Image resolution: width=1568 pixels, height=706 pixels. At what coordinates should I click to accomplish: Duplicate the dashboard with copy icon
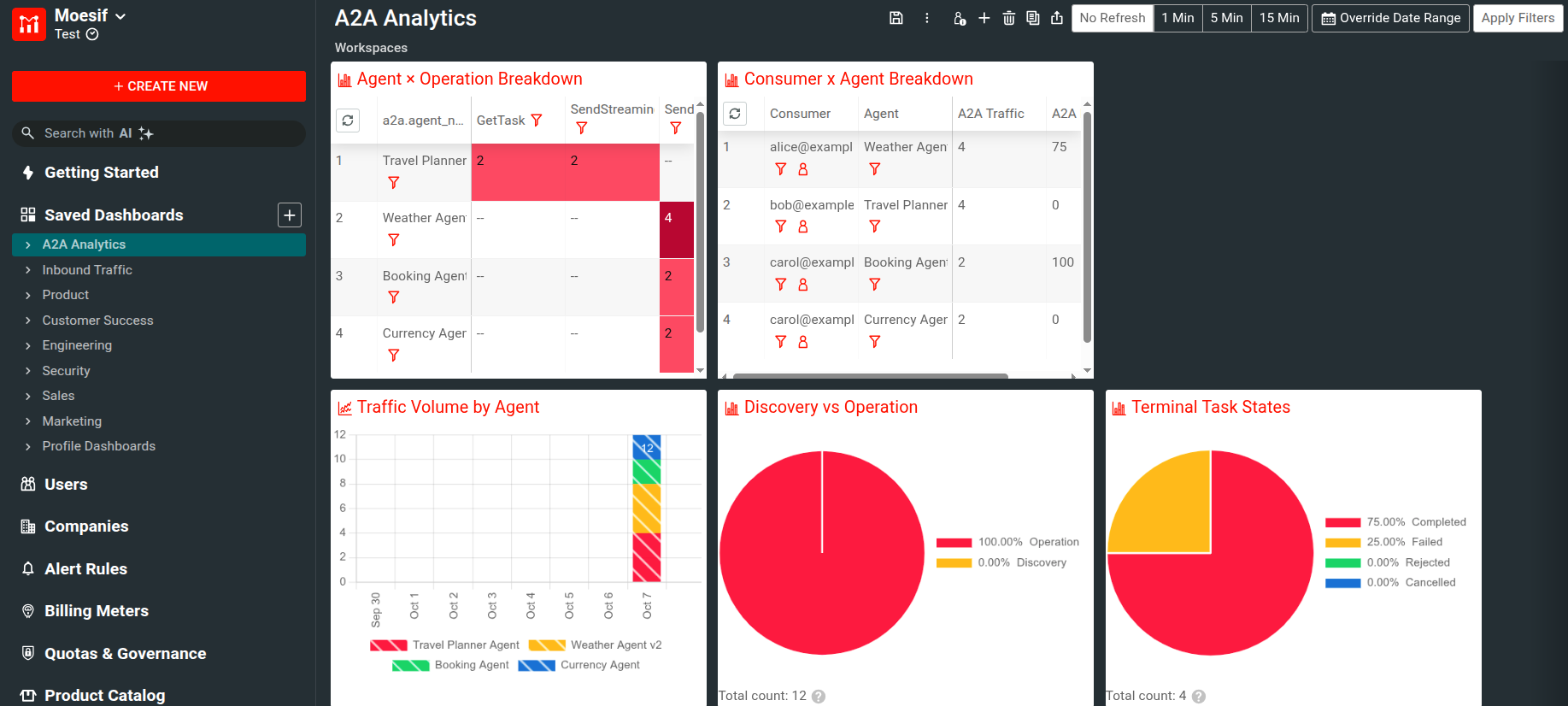[1033, 18]
